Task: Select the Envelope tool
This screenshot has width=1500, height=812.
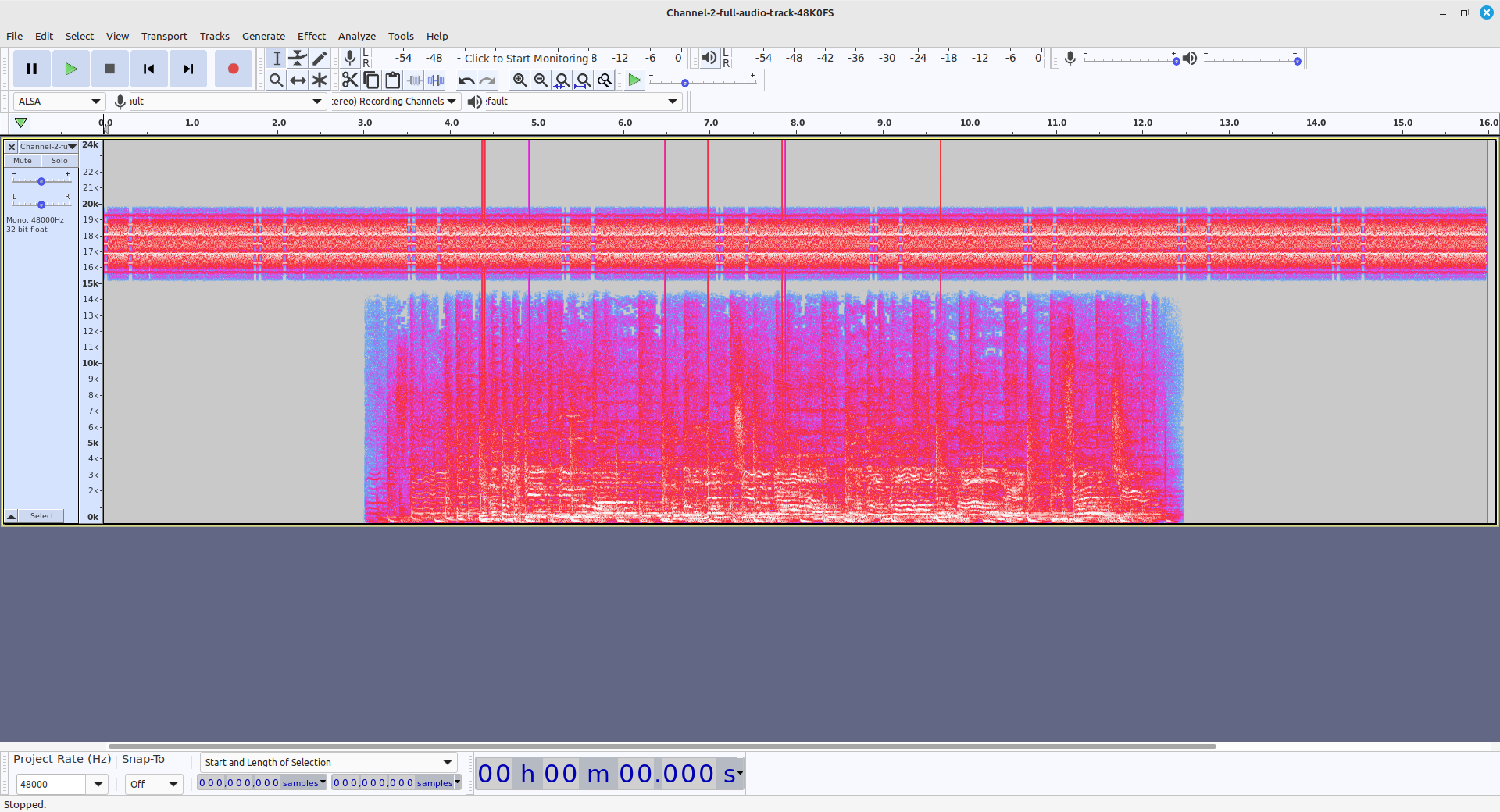Action: coord(298,59)
